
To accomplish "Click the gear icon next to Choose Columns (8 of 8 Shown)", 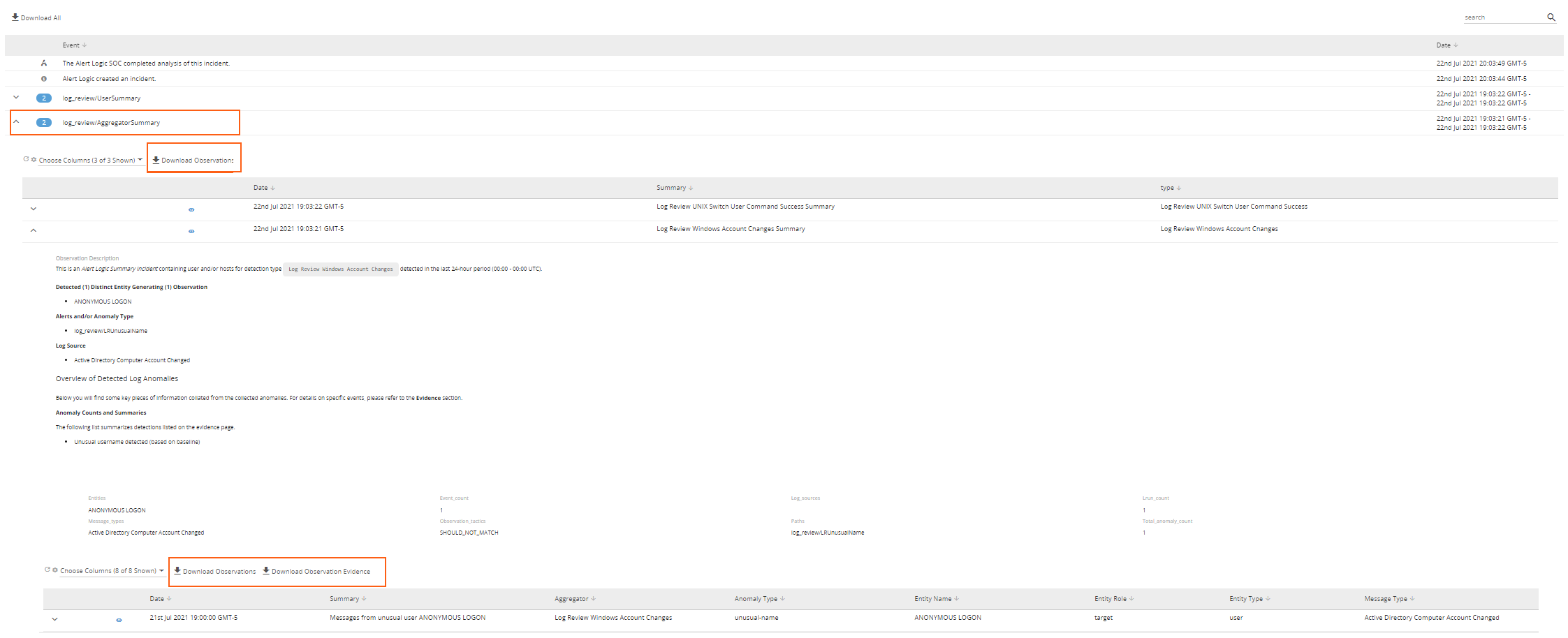I will point(55,570).
